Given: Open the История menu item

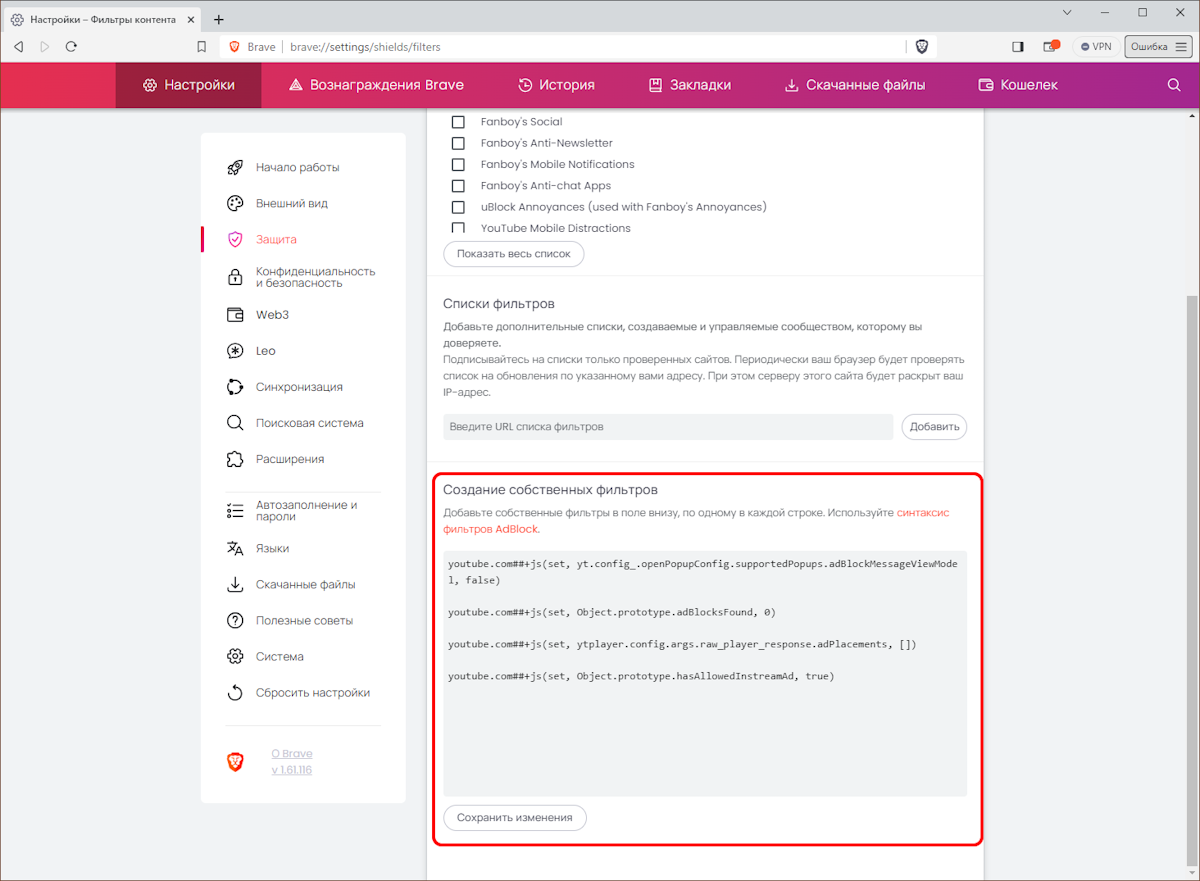Looking at the screenshot, I should point(556,85).
